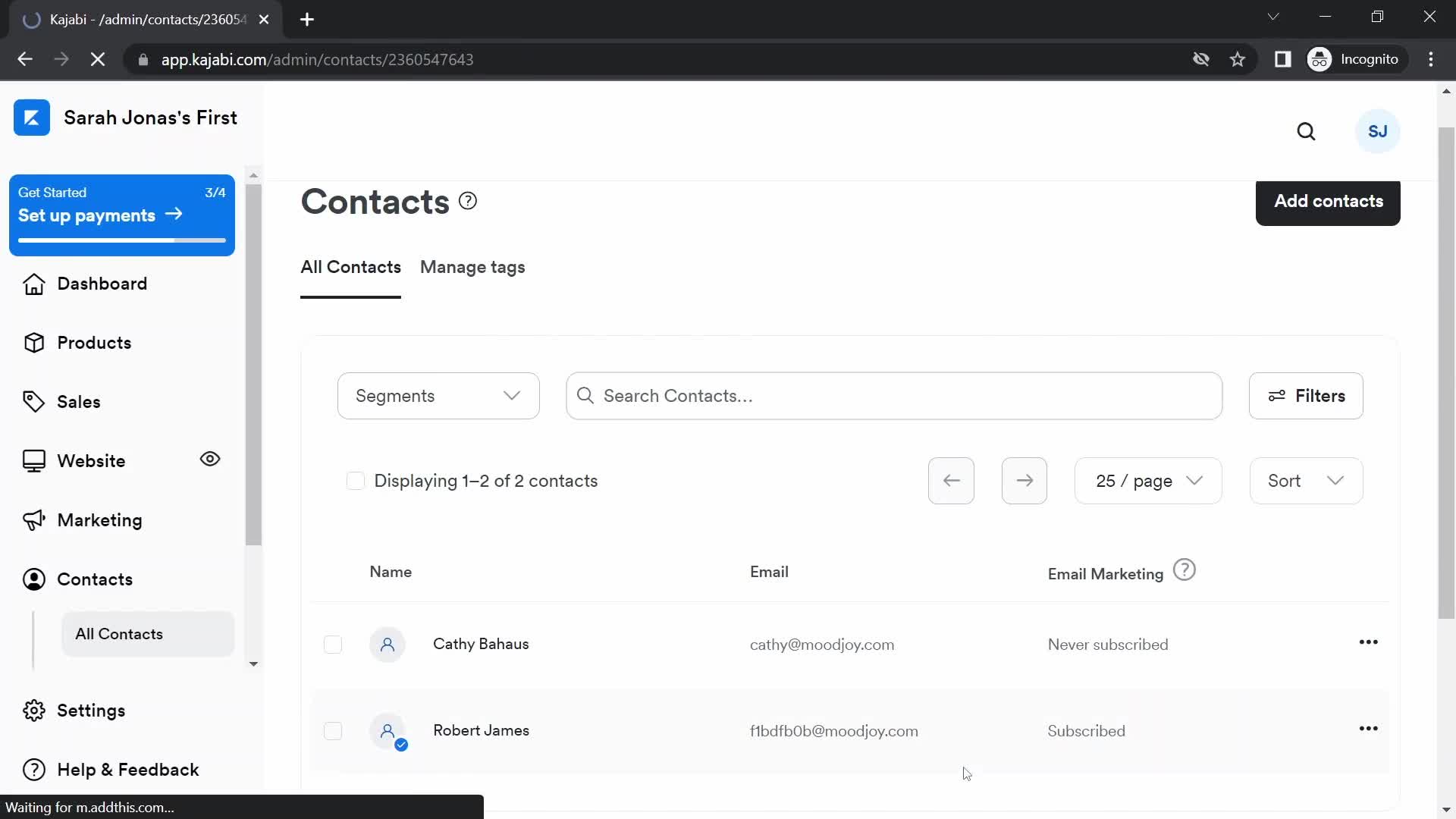Click the Get Started progress bar
1456x819 pixels.
(121, 240)
